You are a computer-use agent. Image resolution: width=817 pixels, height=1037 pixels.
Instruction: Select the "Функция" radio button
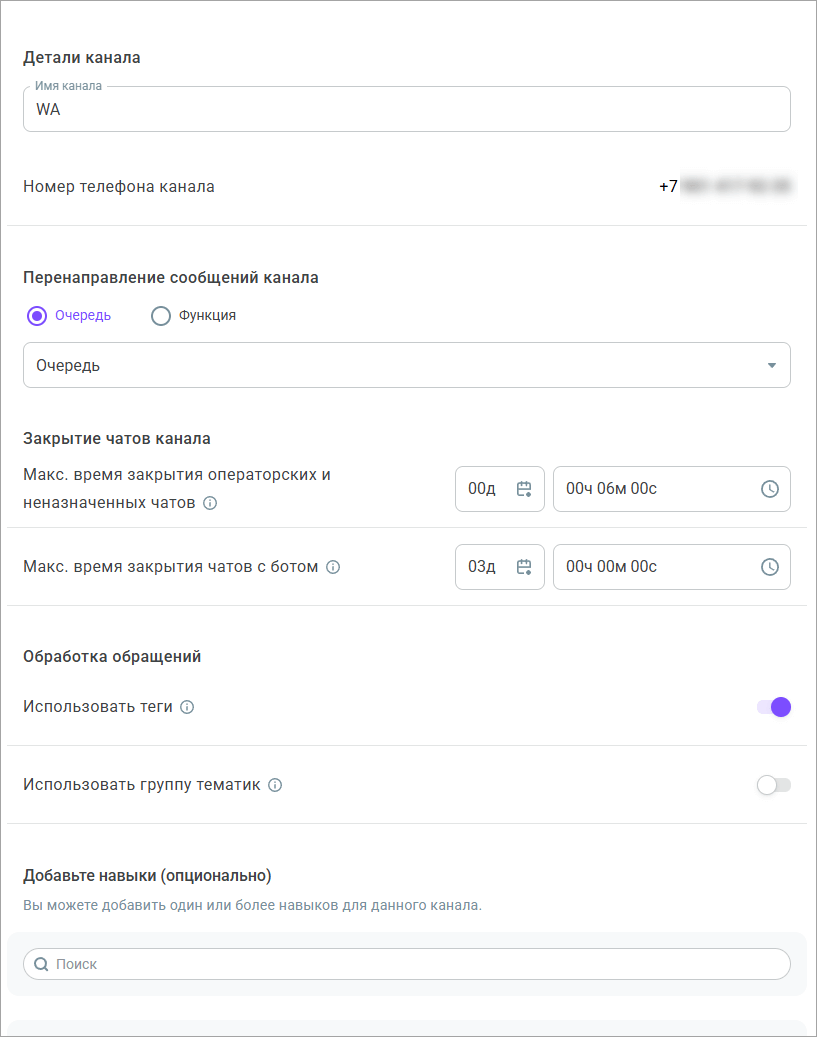pyautogui.click(x=161, y=316)
